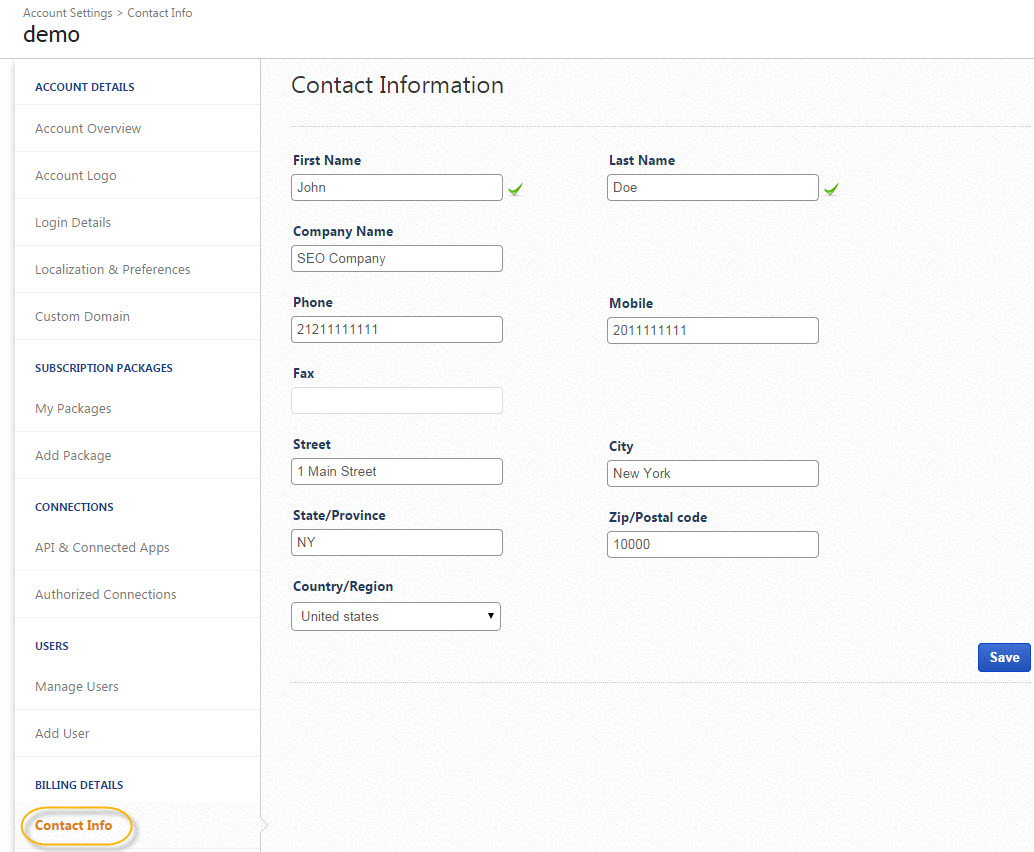View My Packages in the sidebar
1034x852 pixels.
[x=73, y=408]
